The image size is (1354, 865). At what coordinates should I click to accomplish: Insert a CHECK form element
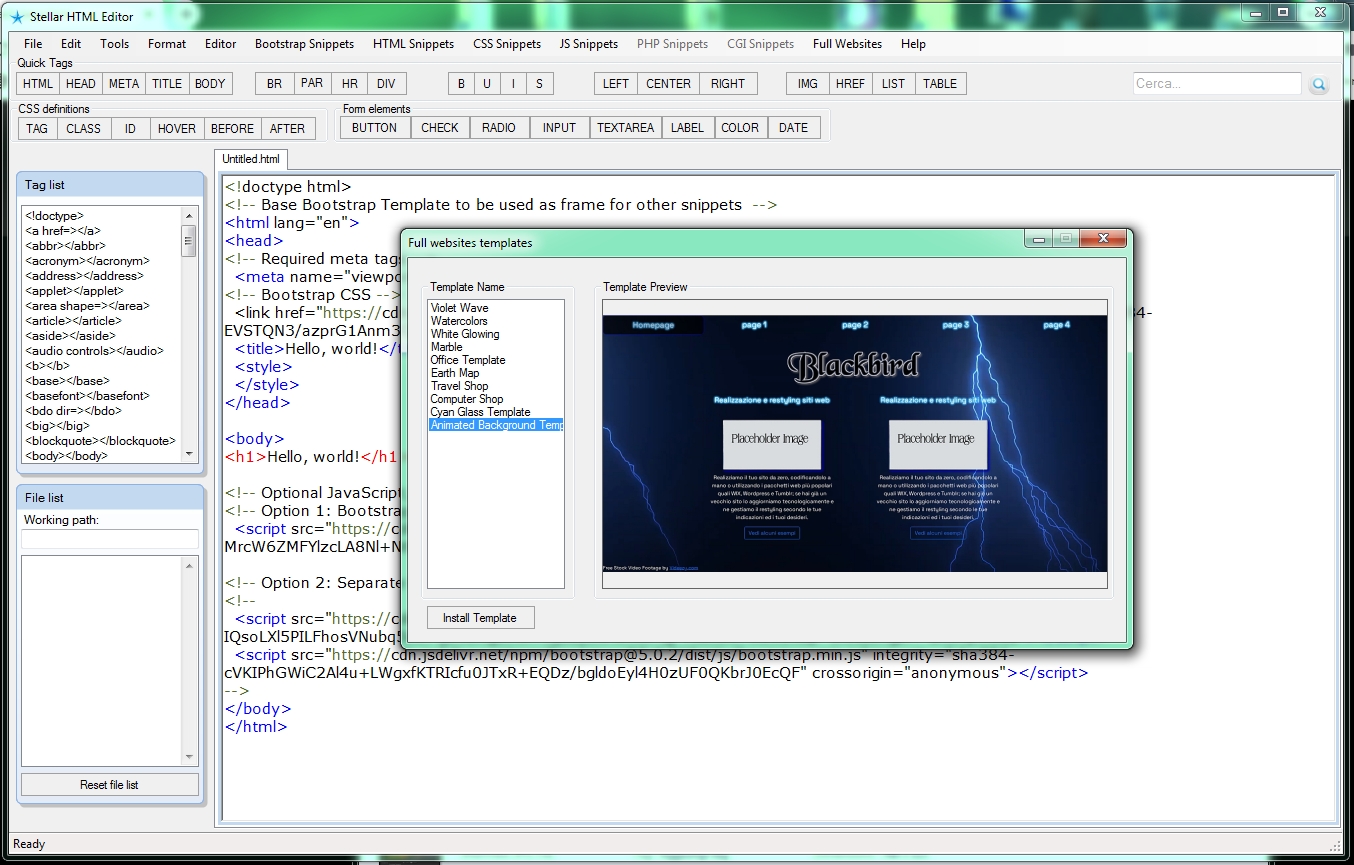(x=440, y=128)
